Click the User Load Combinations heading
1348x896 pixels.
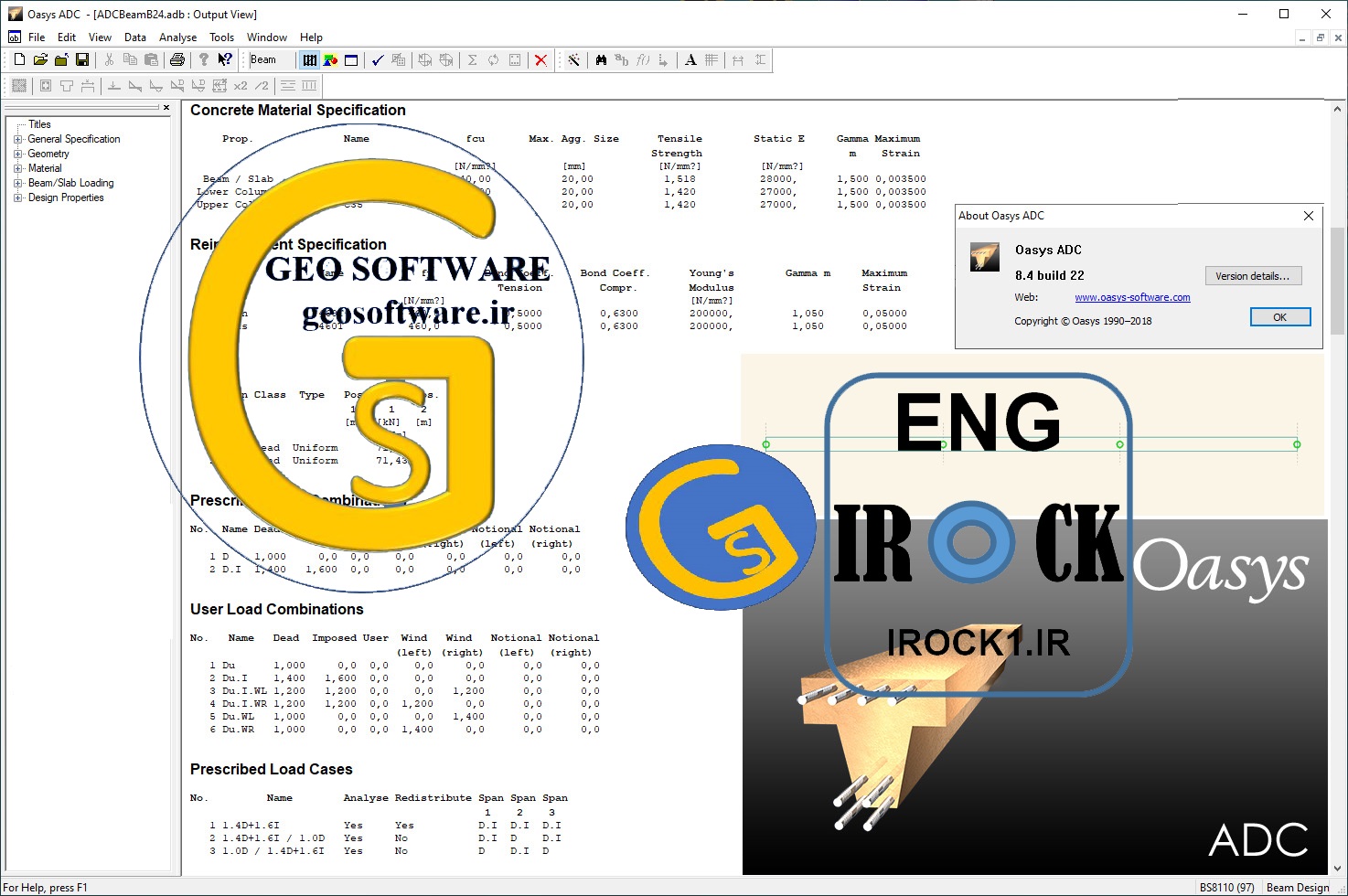click(277, 609)
